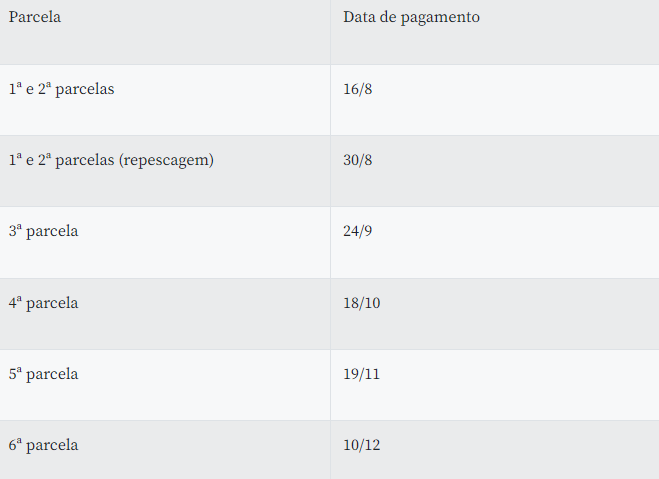
Task: Select the '1ª e 2ª parcelas (repescagem)' cell
Action: [x=111, y=160]
